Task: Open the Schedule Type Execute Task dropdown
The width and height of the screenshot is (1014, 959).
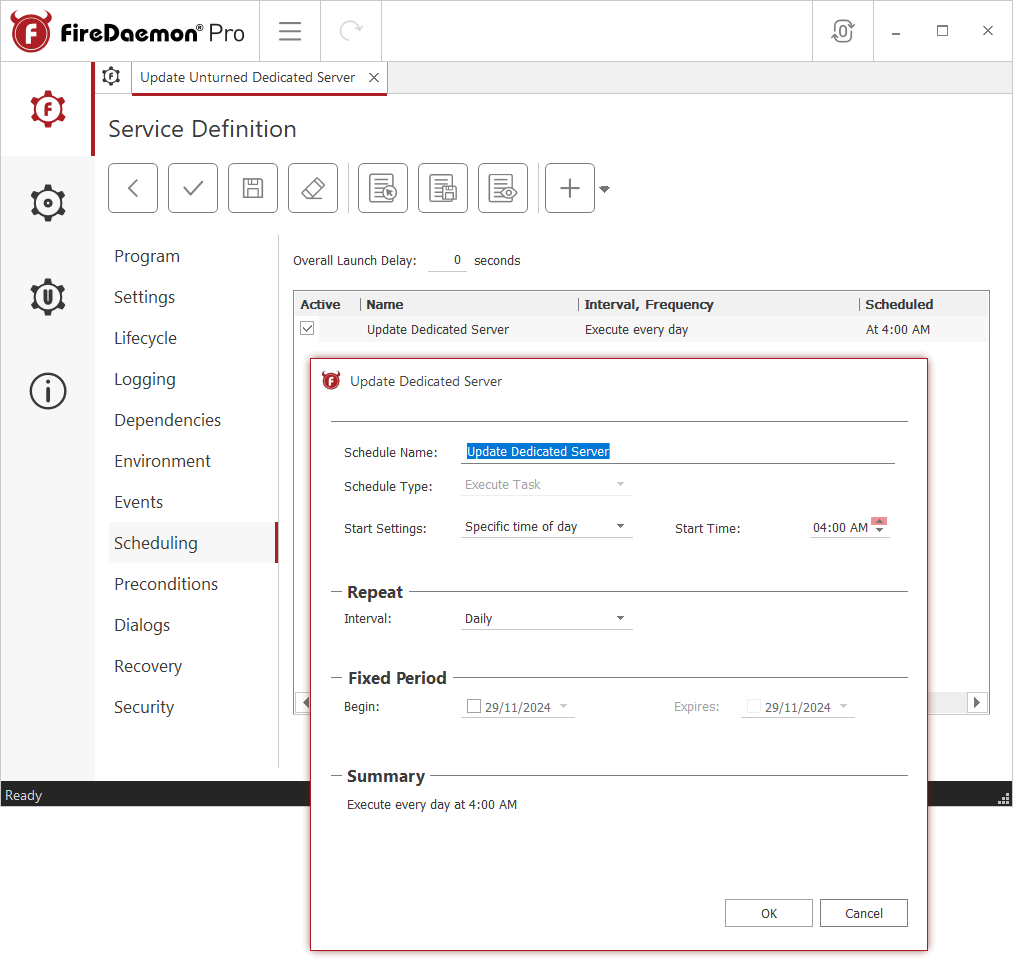Action: [x=546, y=484]
